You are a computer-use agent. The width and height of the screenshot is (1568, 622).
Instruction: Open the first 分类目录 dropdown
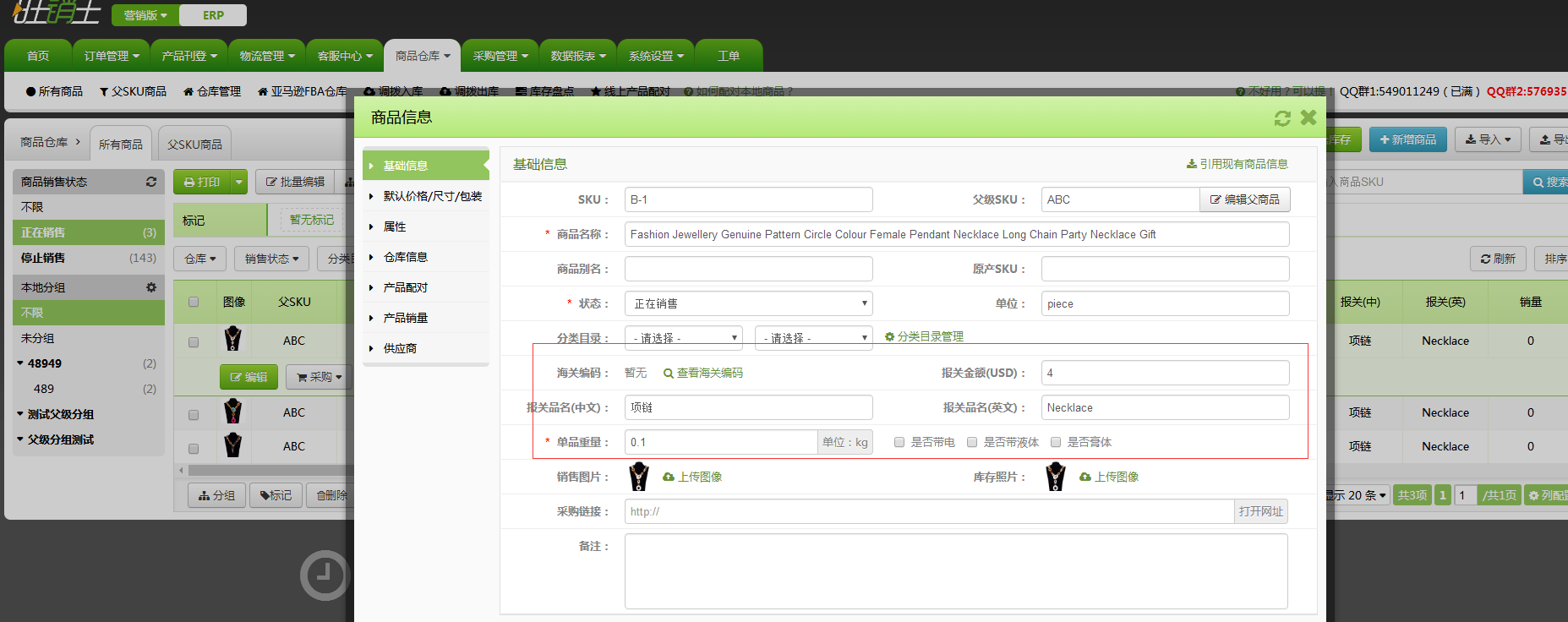click(684, 337)
